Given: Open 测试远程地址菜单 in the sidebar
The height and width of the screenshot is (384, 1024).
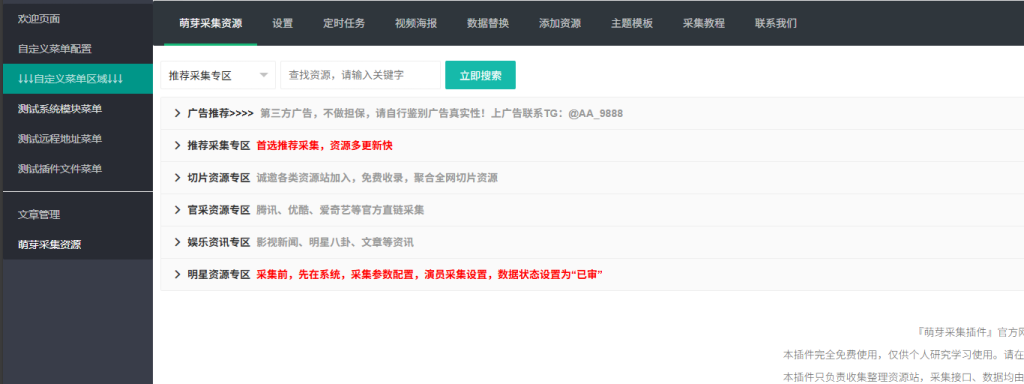Looking at the screenshot, I should coord(77,139).
